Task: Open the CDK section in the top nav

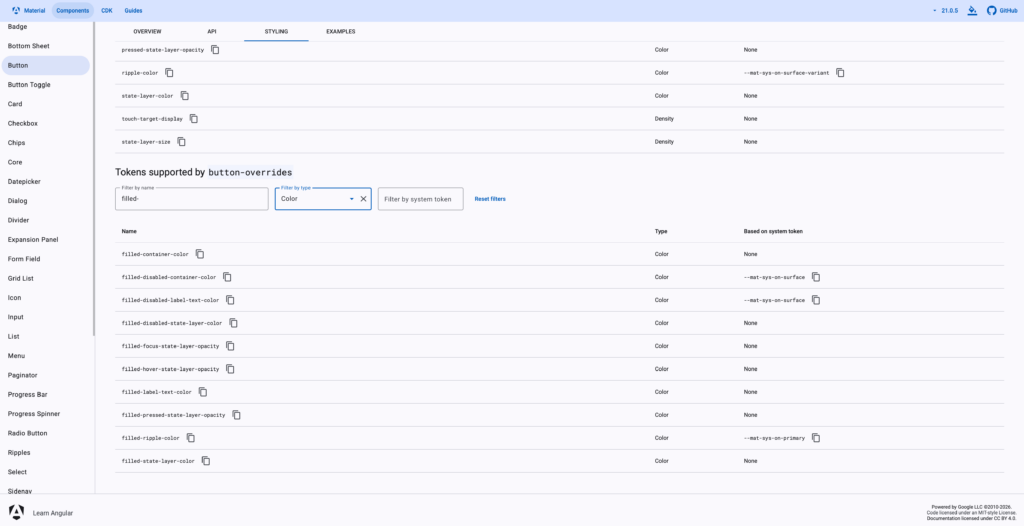Action: pyautogui.click(x=107, y=10)
